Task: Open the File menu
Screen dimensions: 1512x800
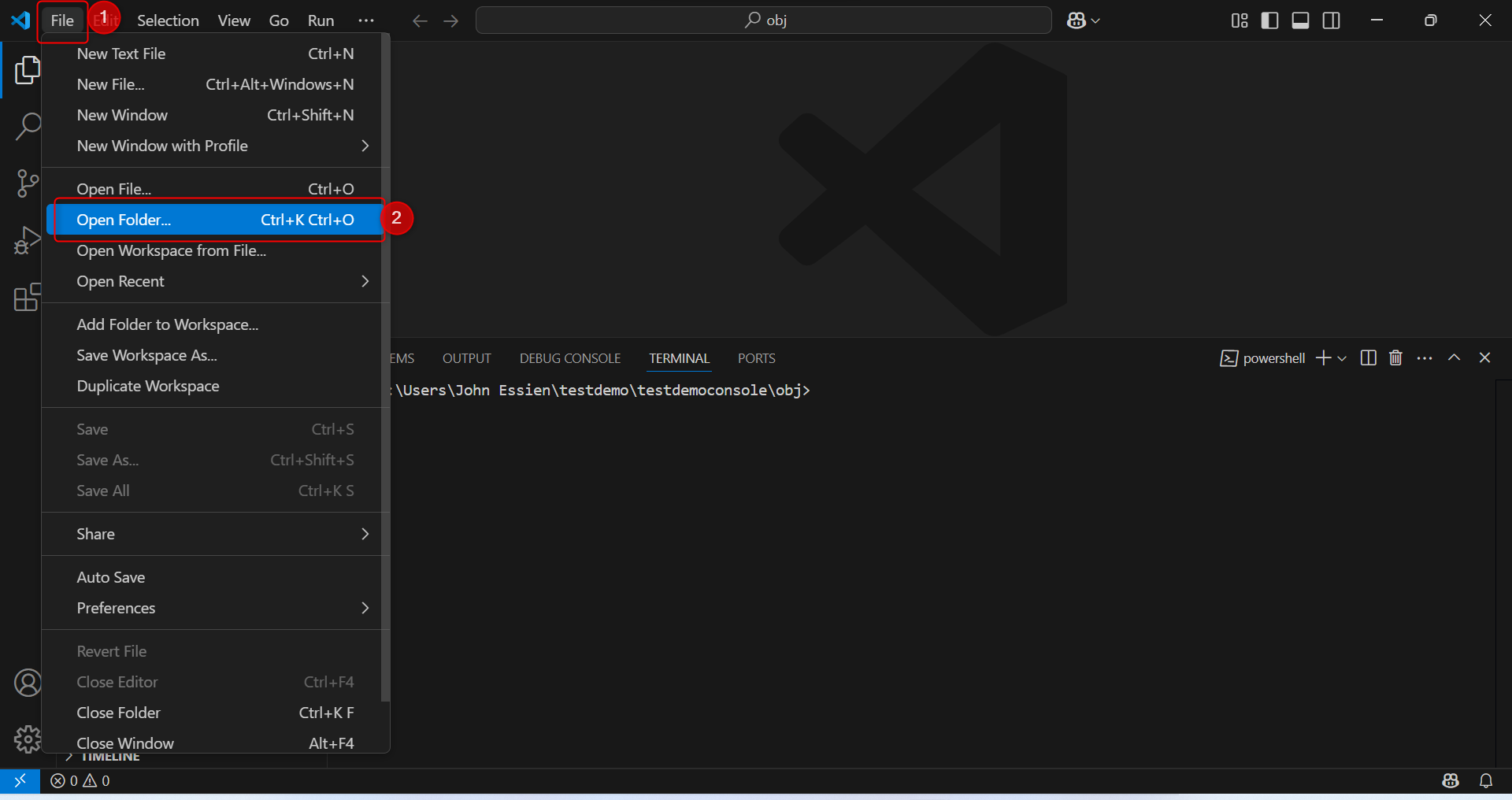Action: tap(62, 20)
